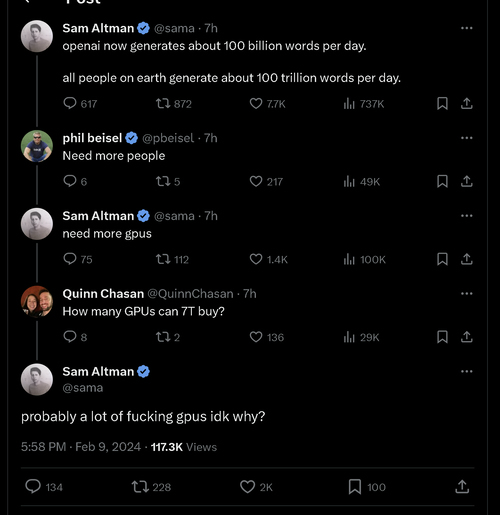Open Quinn Chasan's profile picture
The height and width of the screenshot is (515, 500).
37,302
